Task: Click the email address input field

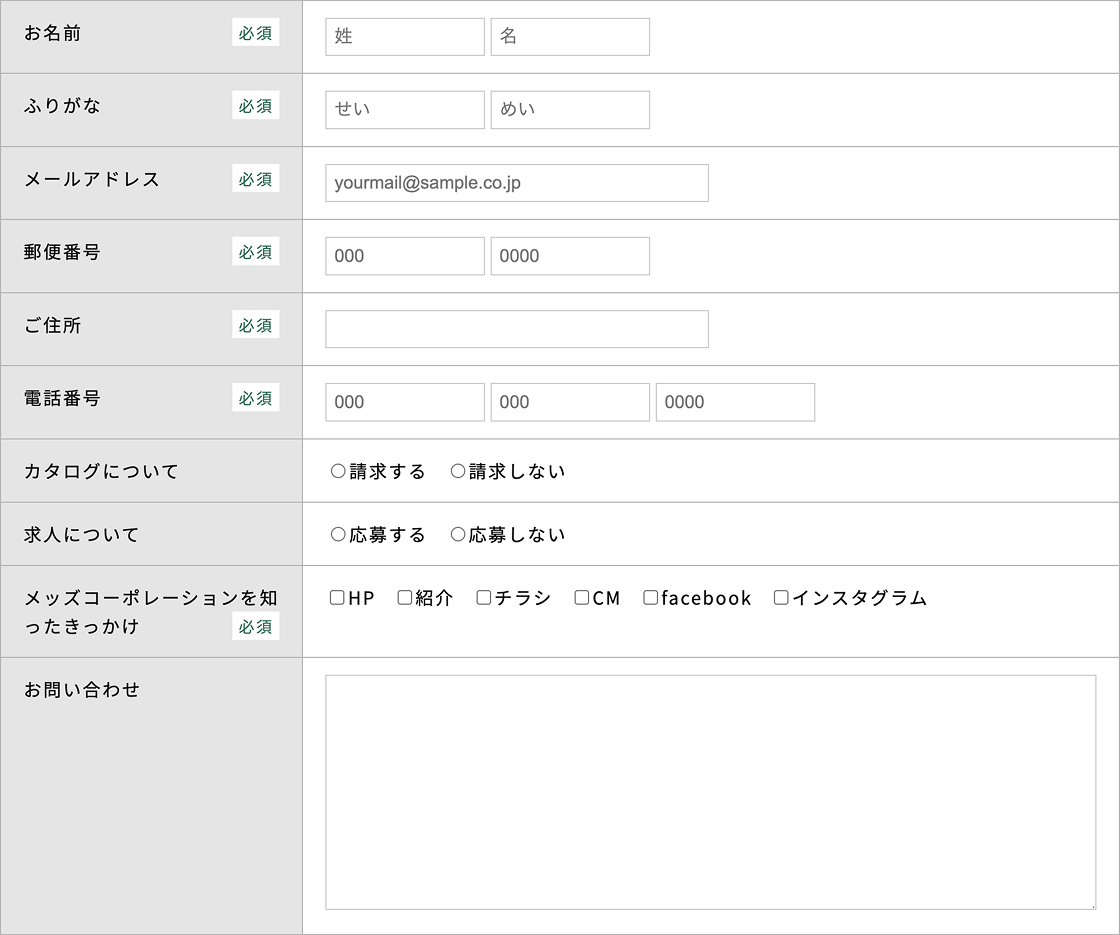Action: (x=516, y=183)
